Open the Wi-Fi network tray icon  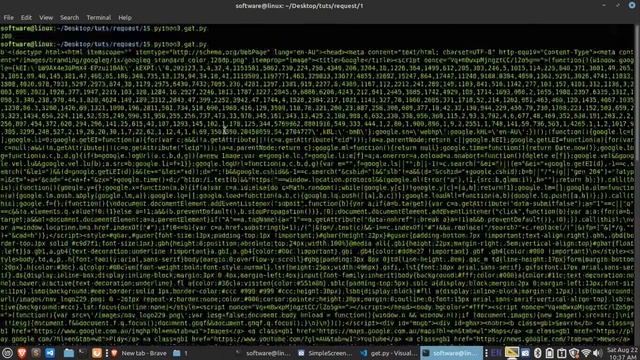586,353
